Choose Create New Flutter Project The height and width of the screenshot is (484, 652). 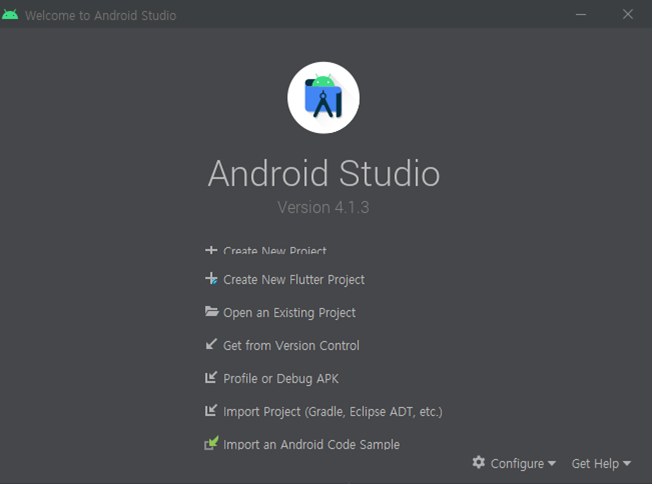point(294,279)
